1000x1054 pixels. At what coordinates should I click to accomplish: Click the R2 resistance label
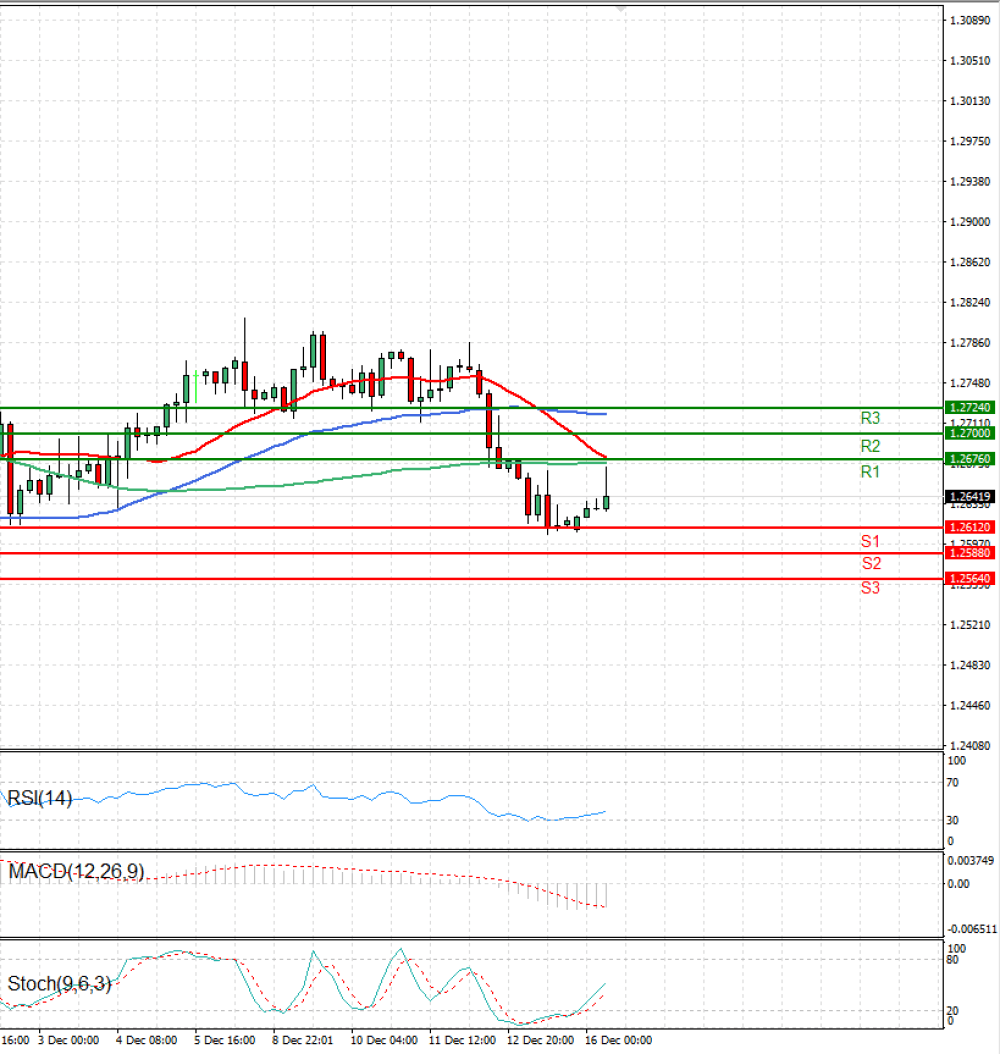(870, 446)
